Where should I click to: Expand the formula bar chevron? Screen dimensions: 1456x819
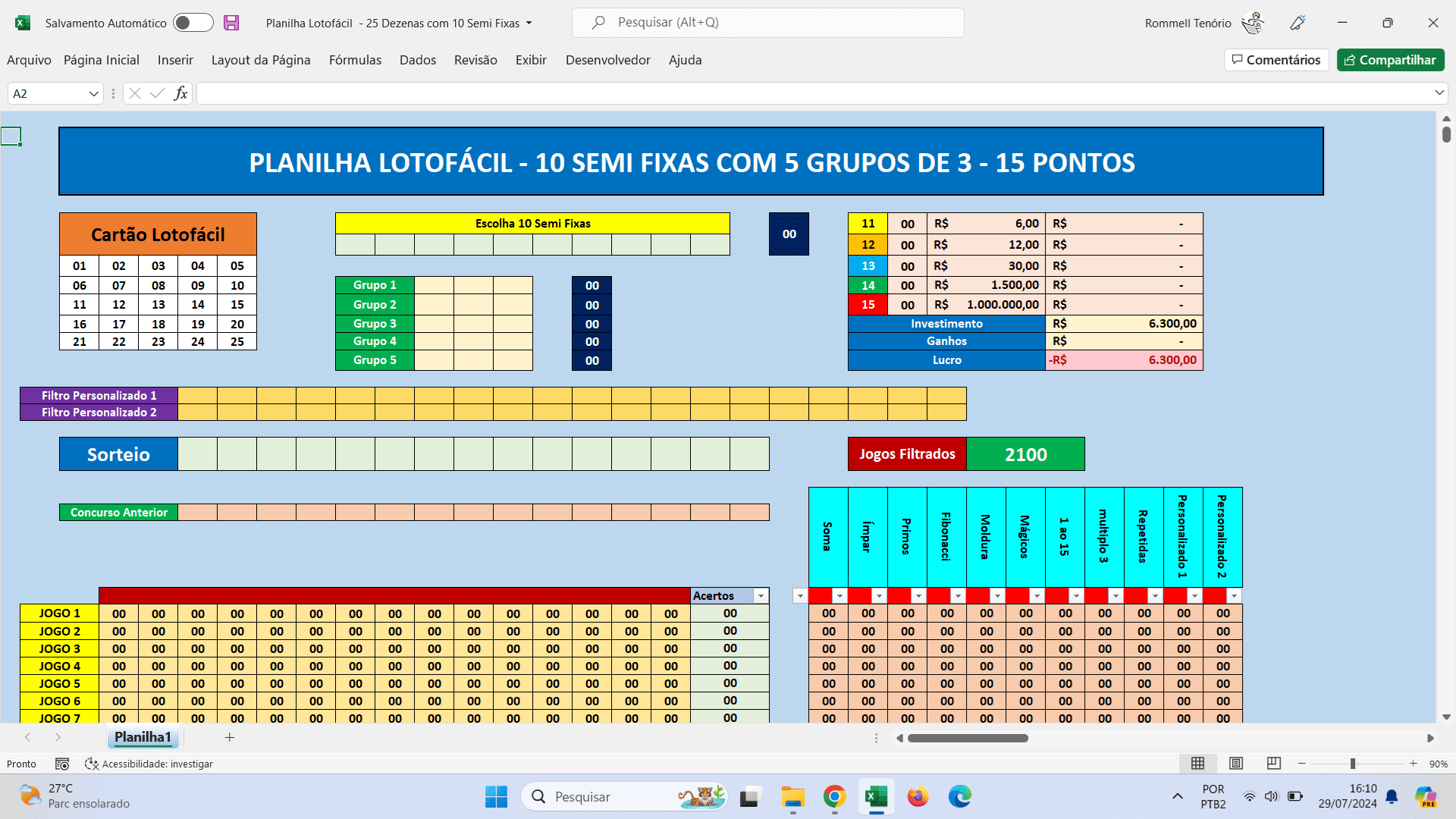tap(1439, 93)
